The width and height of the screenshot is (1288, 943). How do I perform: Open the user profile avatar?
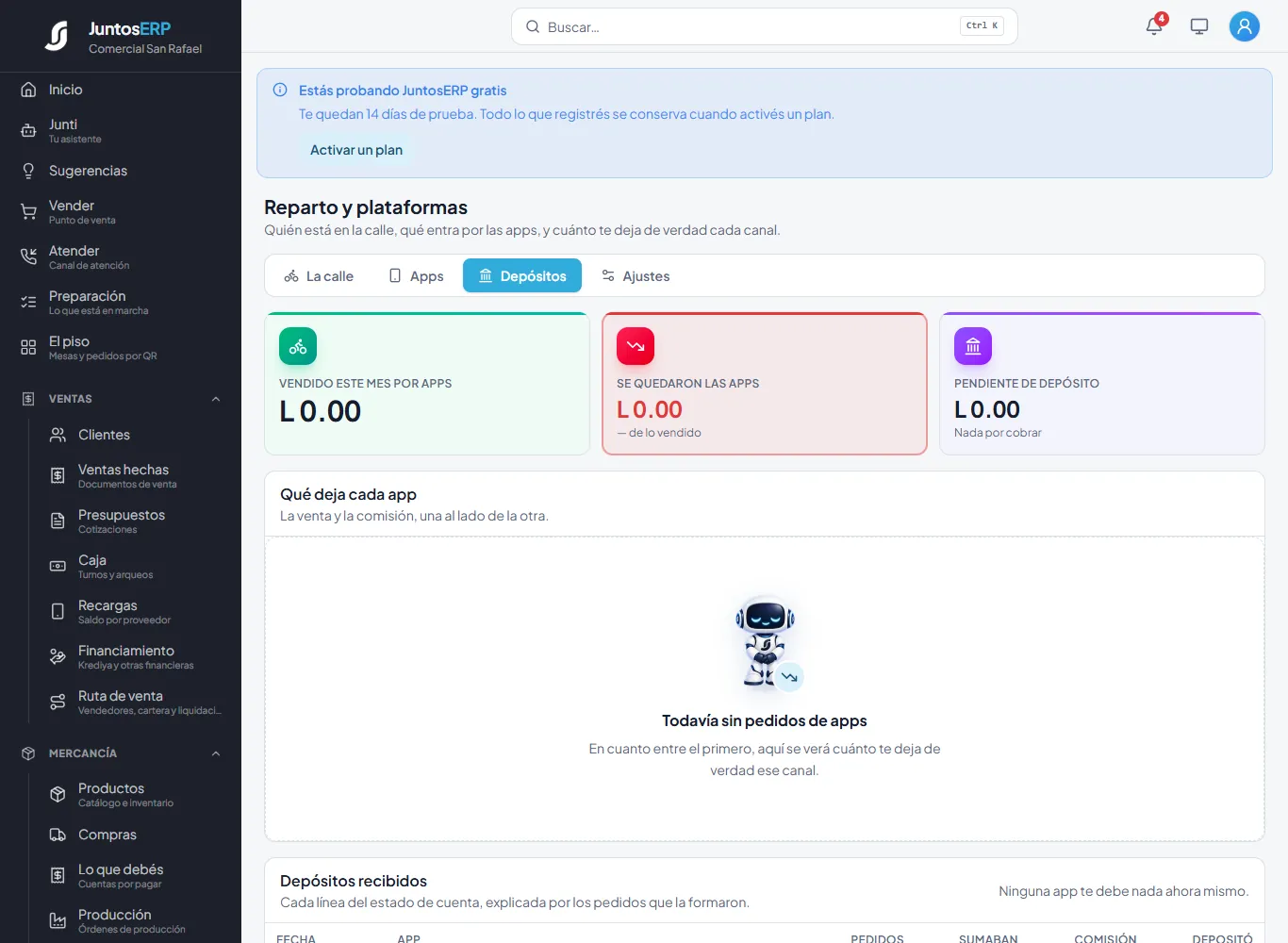pyautogui.click(x=1245, y=26)
